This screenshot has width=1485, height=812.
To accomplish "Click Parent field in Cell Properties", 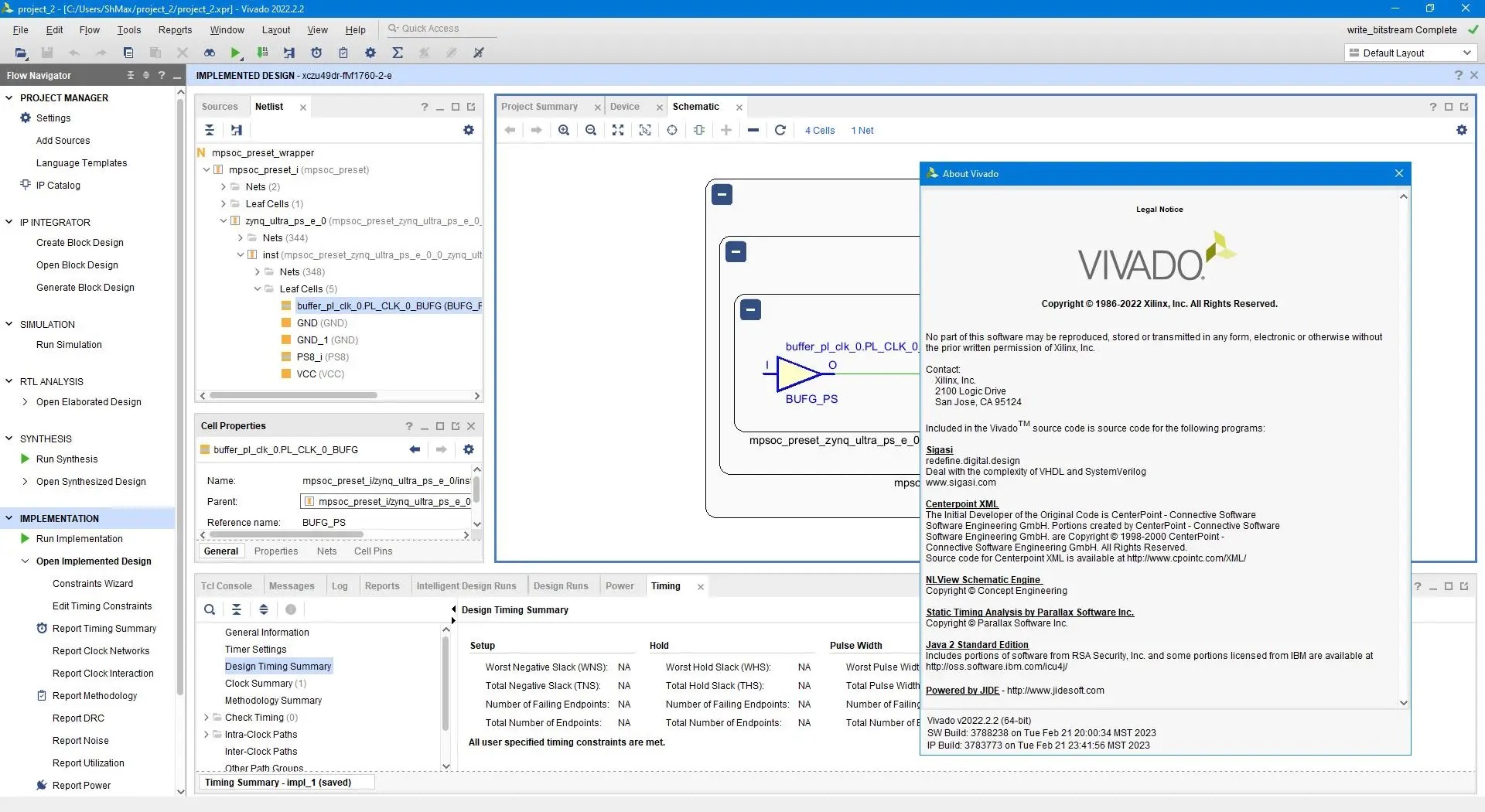I will click(x=385, y=501).
